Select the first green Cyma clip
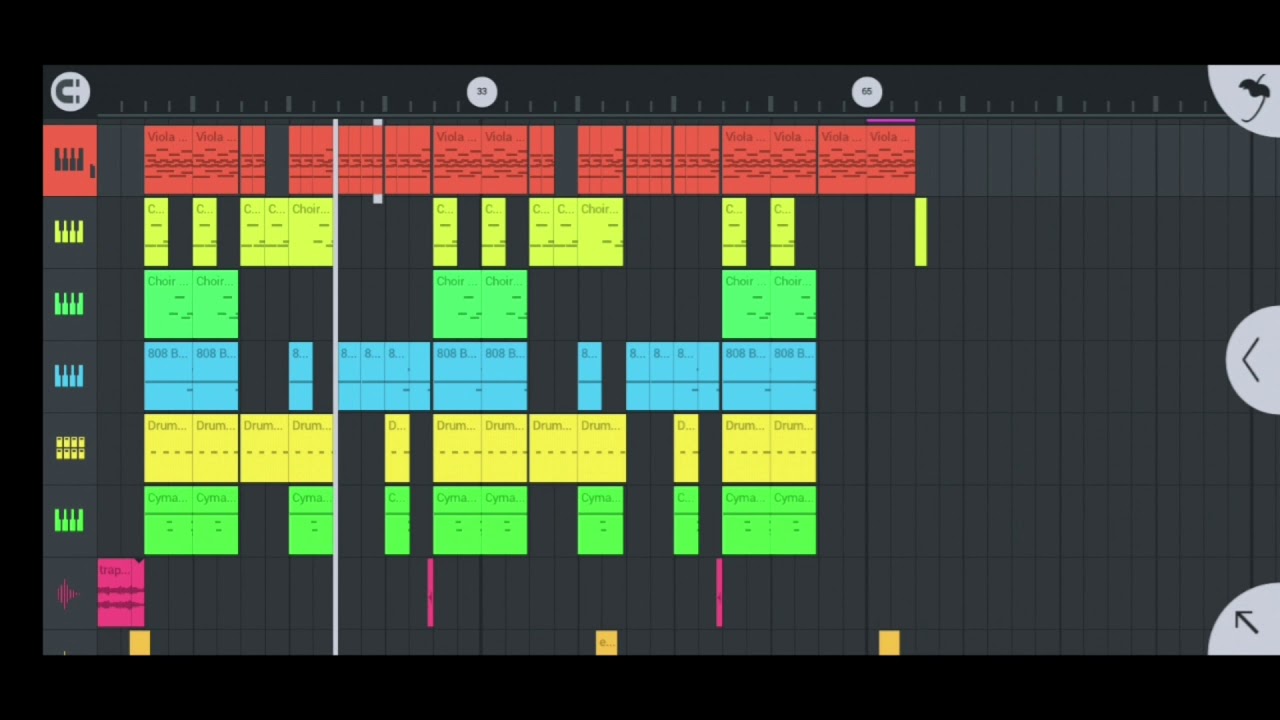This screenshot has width=1280, height=720. point(168,520)
